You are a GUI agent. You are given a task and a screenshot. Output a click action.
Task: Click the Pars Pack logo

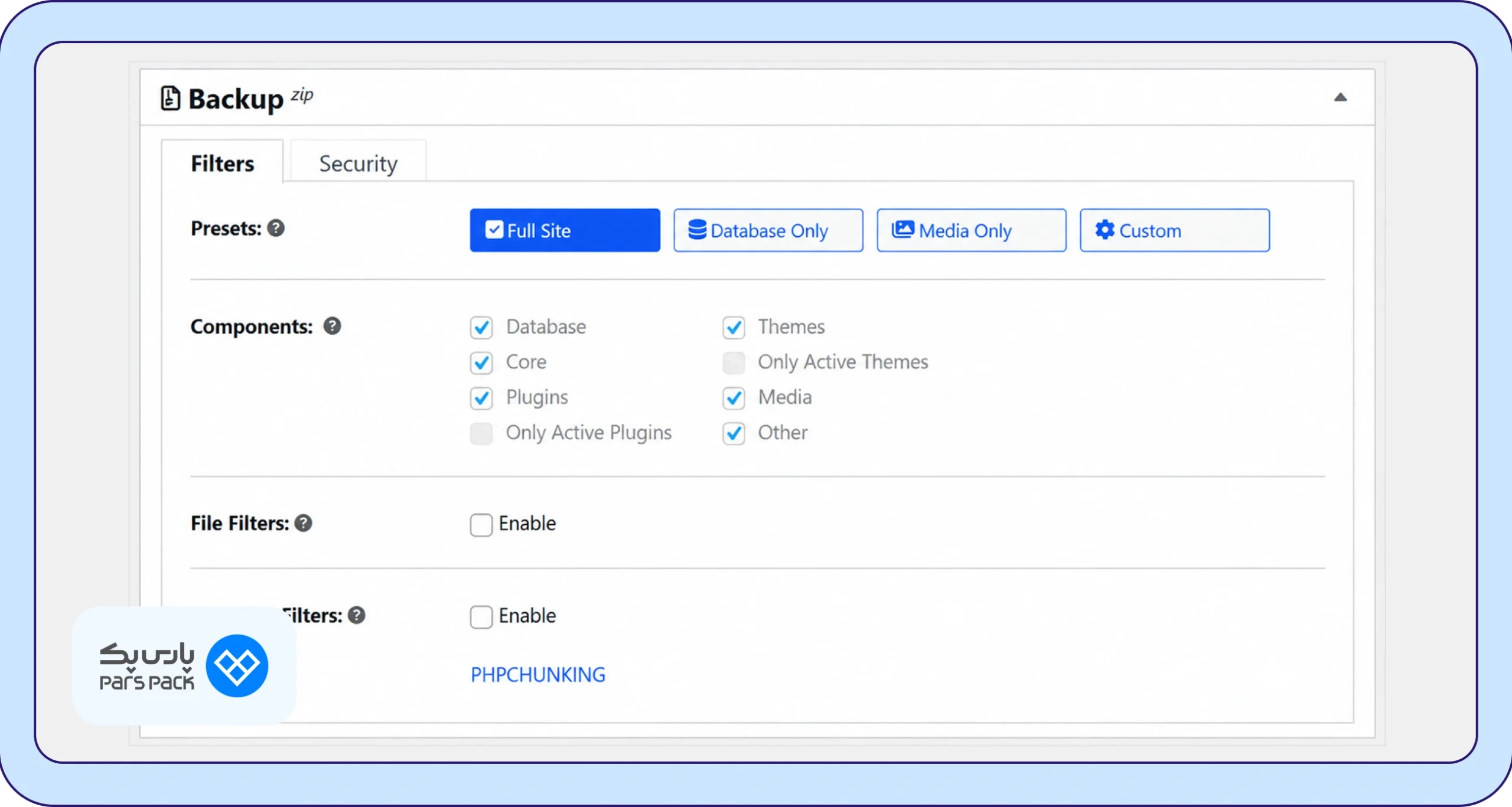tap(184, 666)
